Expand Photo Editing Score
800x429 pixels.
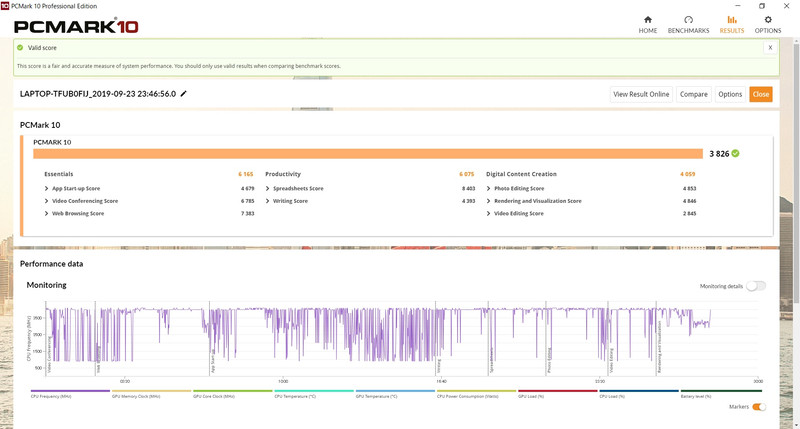(x=489, y=188)
